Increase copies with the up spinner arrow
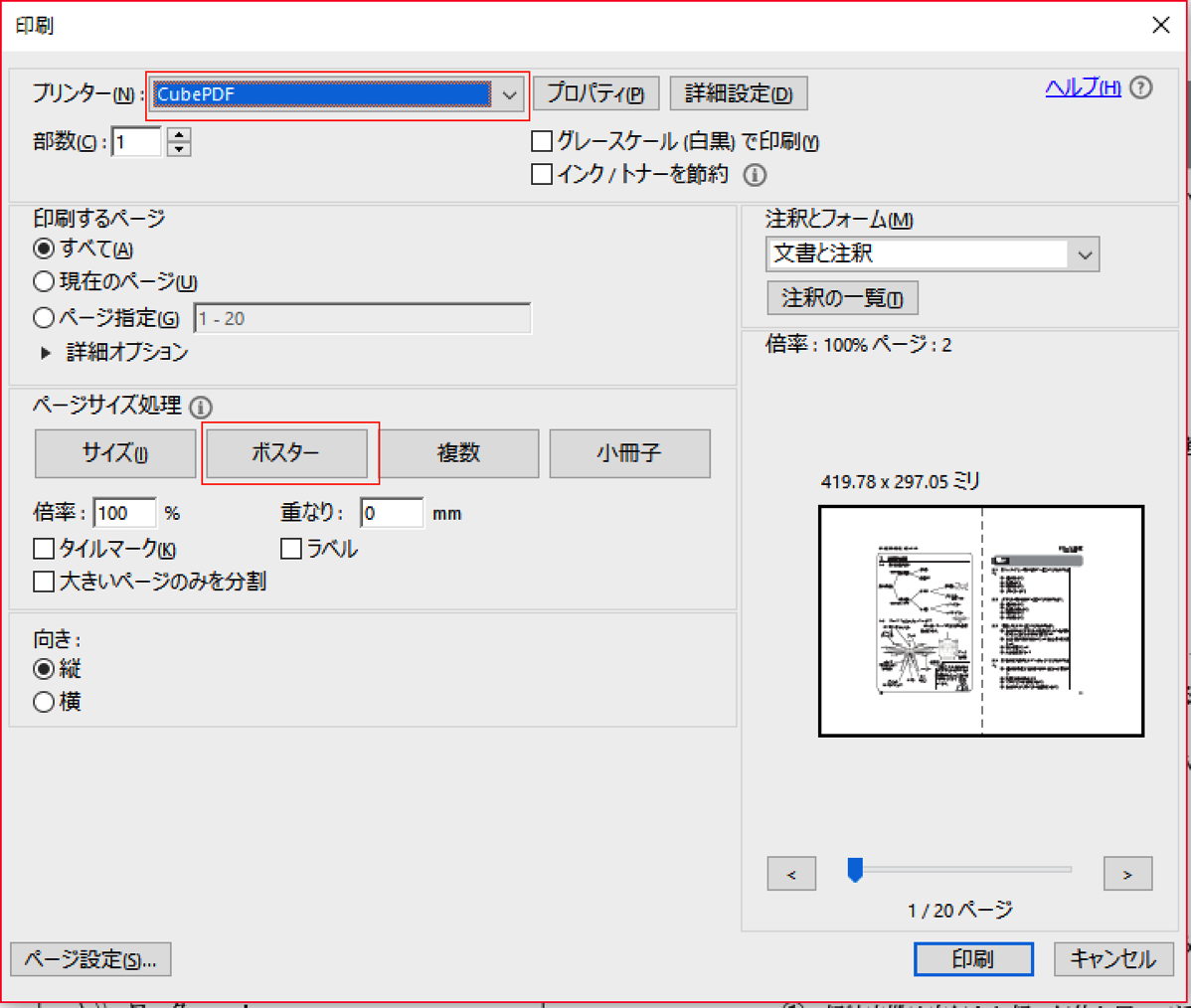Viewport: 1191px width, 1008px height. (x=179, y=134)
